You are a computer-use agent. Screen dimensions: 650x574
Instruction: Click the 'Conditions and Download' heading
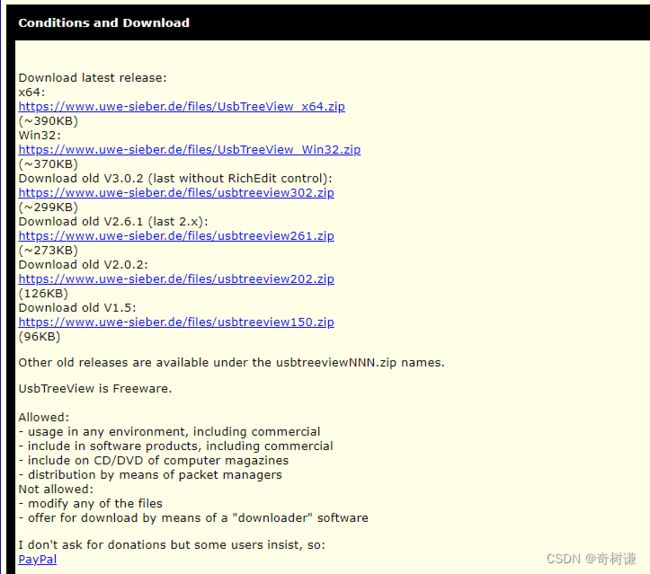(x=104, y=22)
